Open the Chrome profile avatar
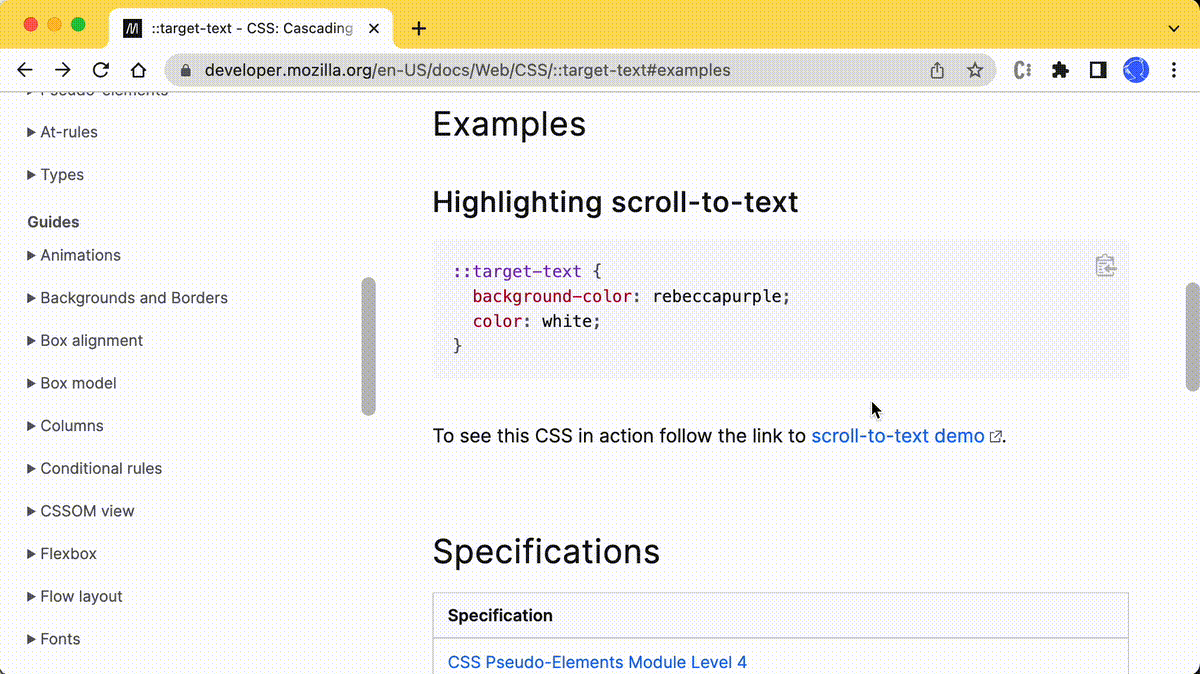This screenshot has width=1200, height=674. [1136, 70]
